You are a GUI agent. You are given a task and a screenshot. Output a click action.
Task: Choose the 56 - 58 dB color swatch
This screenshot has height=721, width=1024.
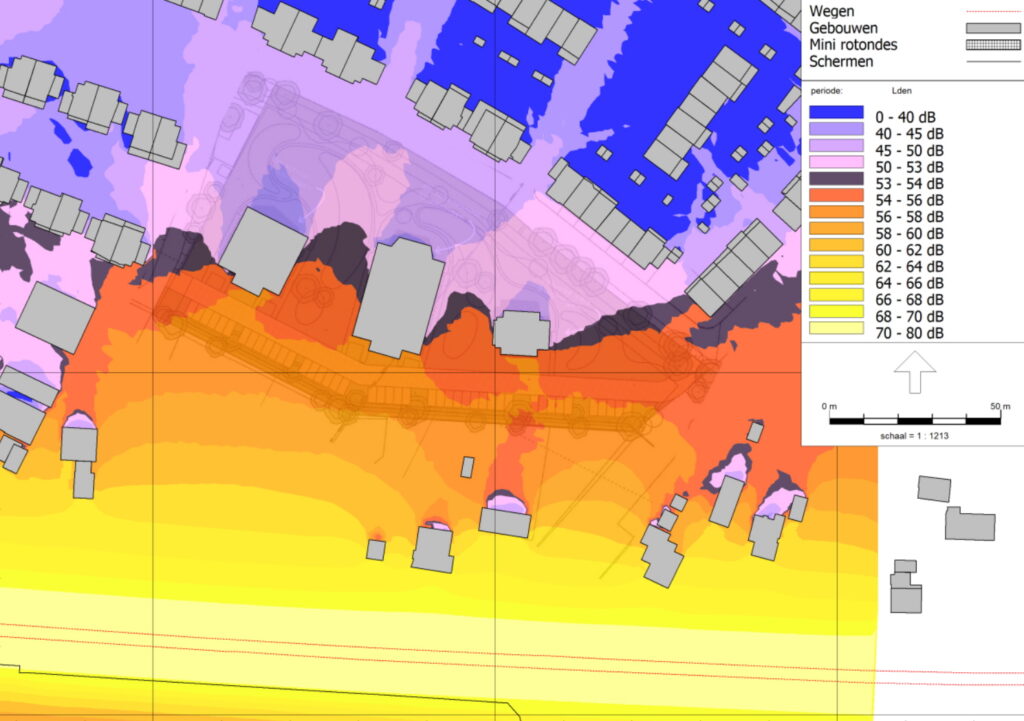(837, 212)
